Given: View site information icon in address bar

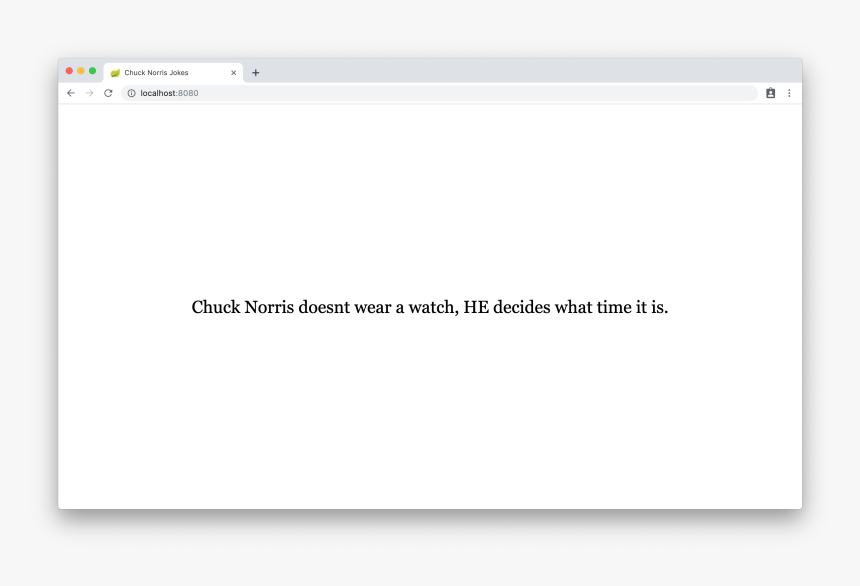Looking at the screenshot, I should [x=131, y=93].
